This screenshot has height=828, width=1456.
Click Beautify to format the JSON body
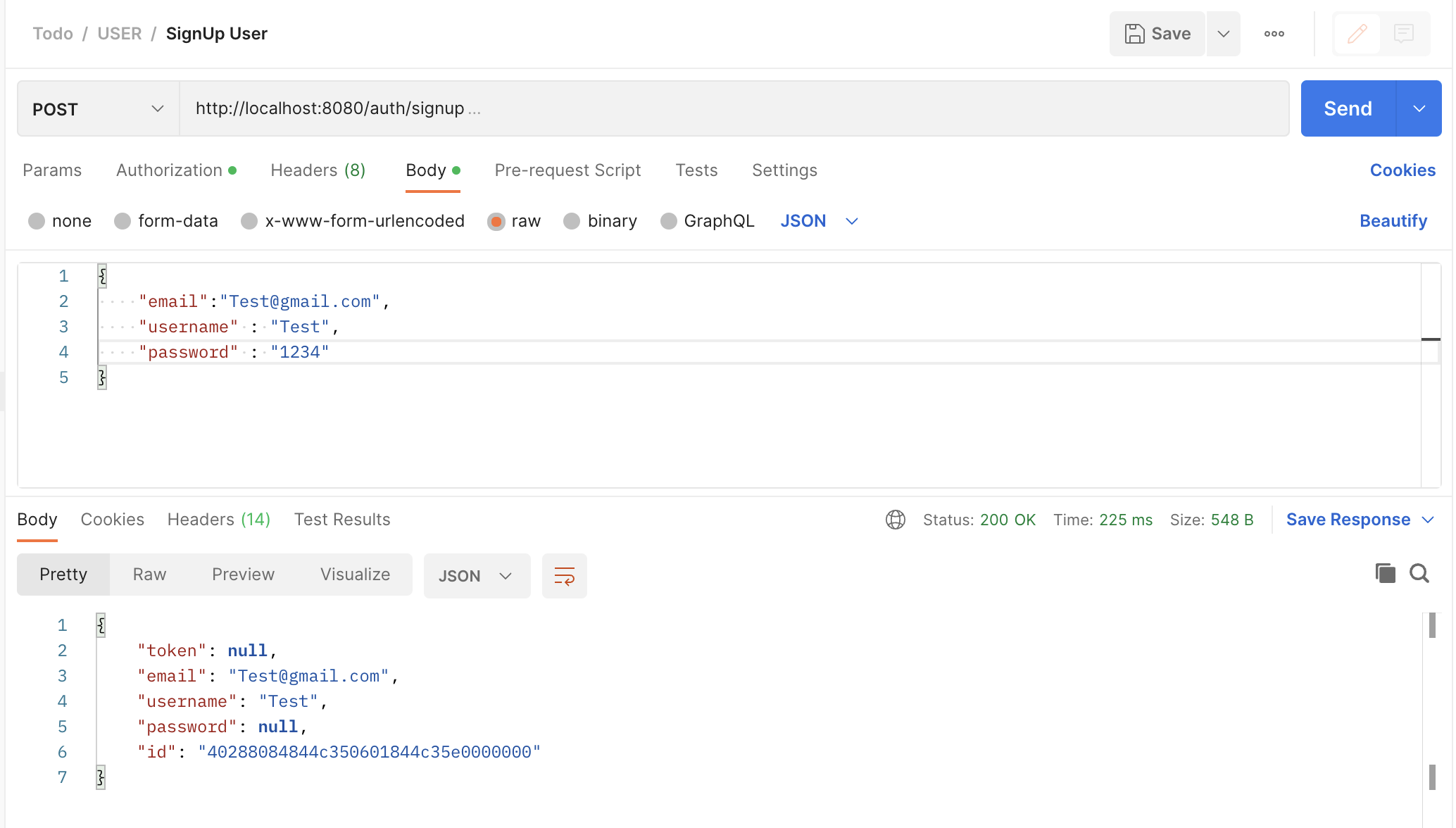[1393, 220]
